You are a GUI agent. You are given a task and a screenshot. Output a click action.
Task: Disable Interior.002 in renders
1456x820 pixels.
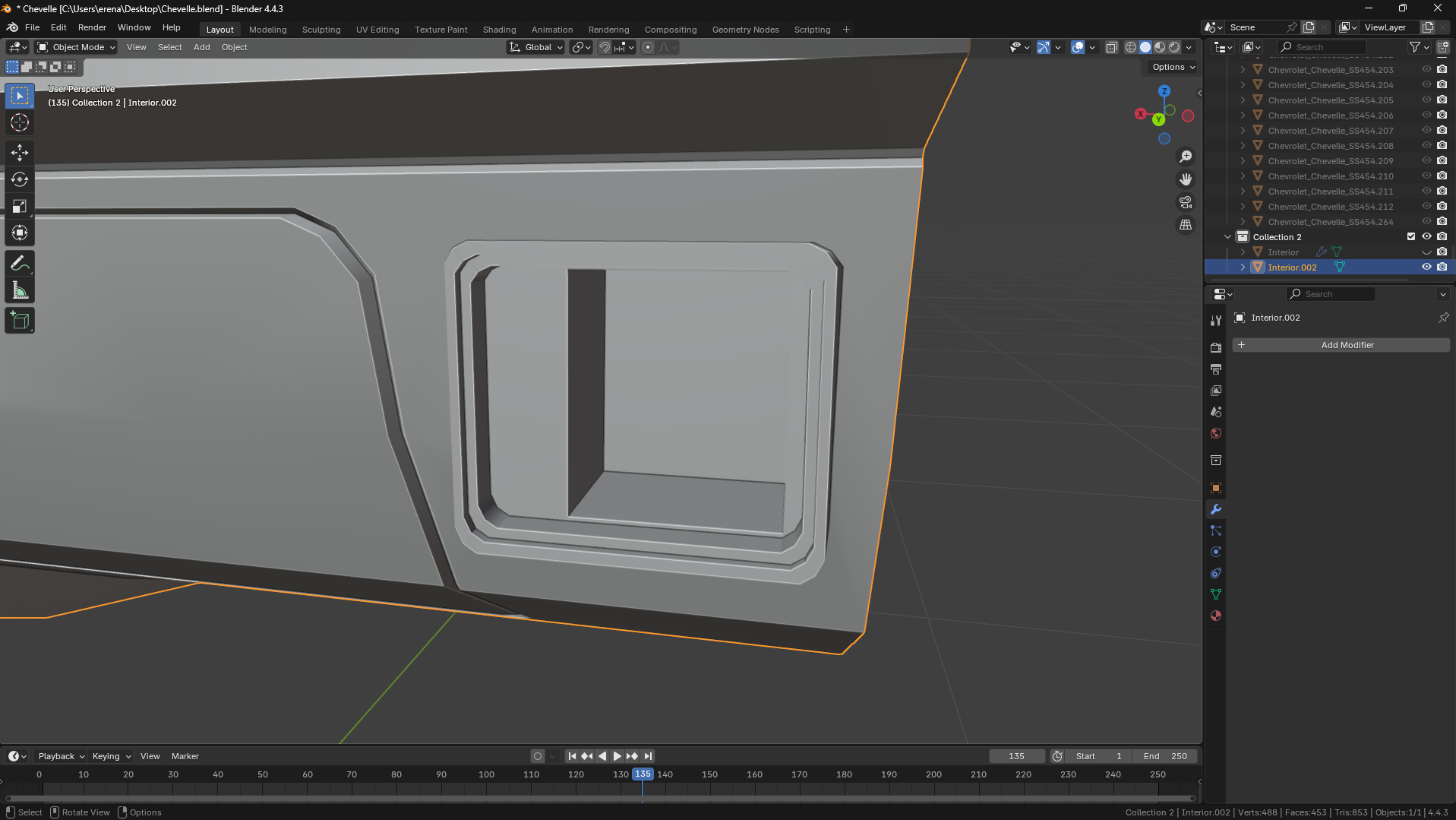(x=1442, y=268)
